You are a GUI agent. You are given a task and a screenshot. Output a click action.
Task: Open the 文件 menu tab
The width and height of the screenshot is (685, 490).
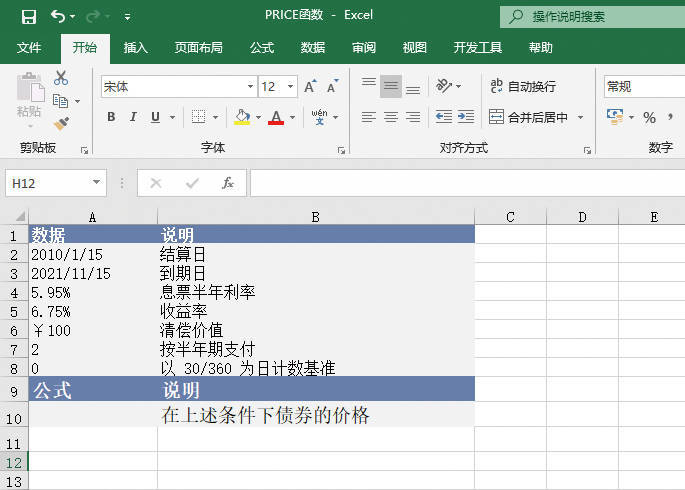pos(29,47)
